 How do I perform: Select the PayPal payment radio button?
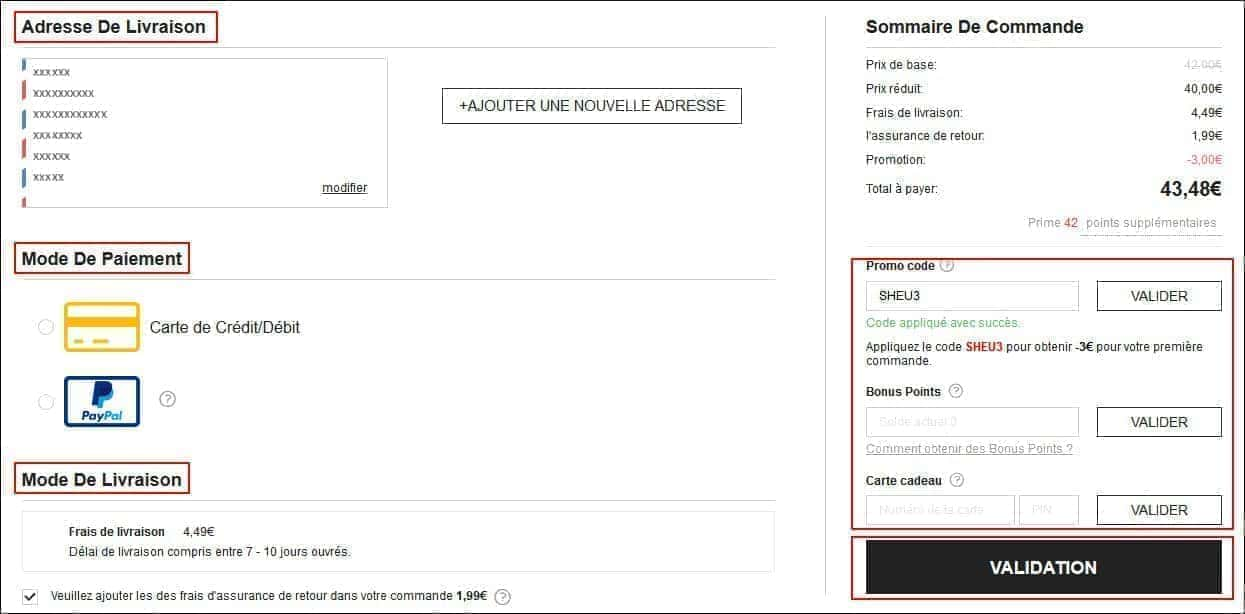[46, 402]
